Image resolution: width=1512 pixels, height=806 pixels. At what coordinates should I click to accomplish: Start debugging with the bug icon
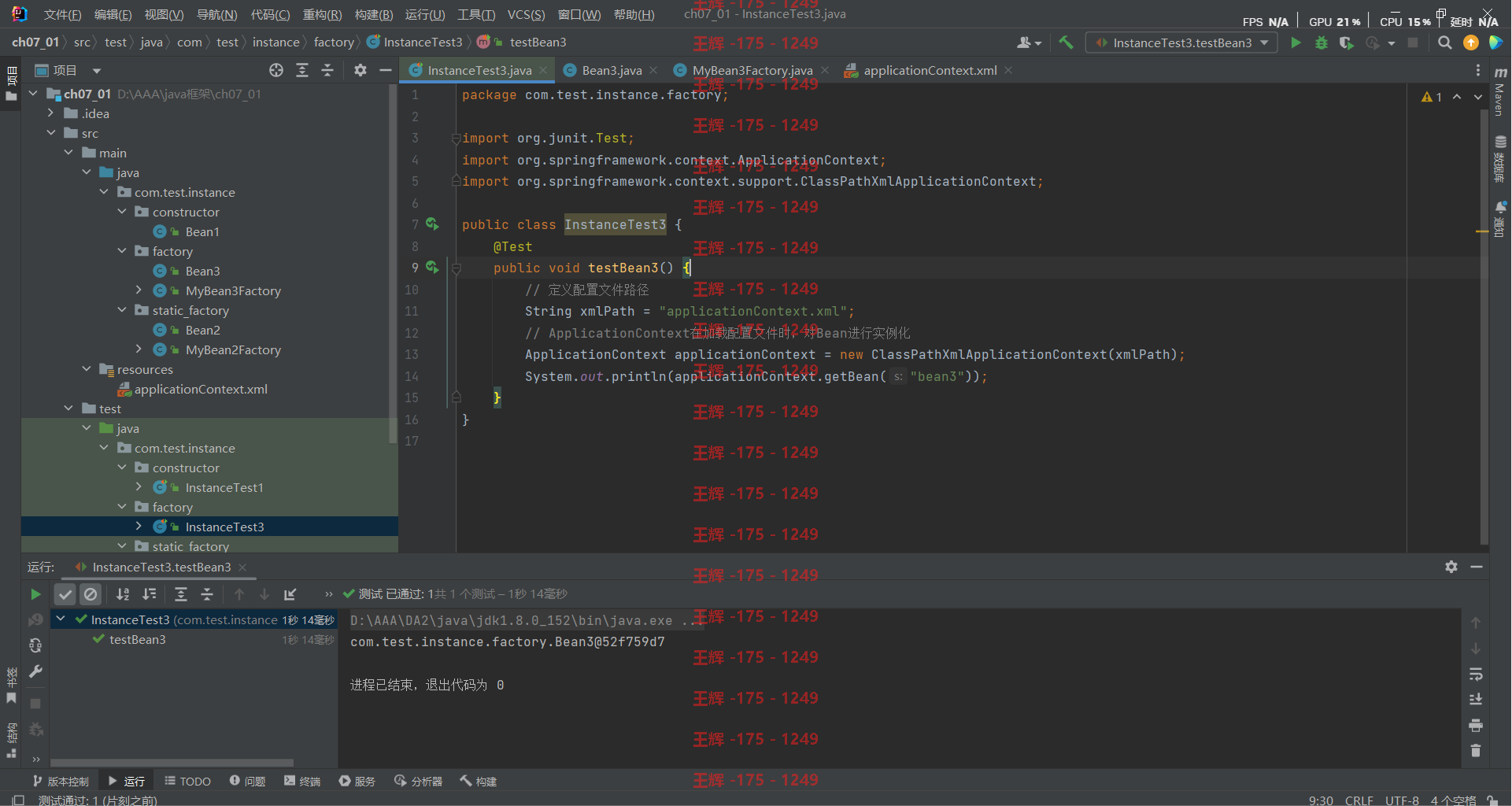coord(1322,43)
